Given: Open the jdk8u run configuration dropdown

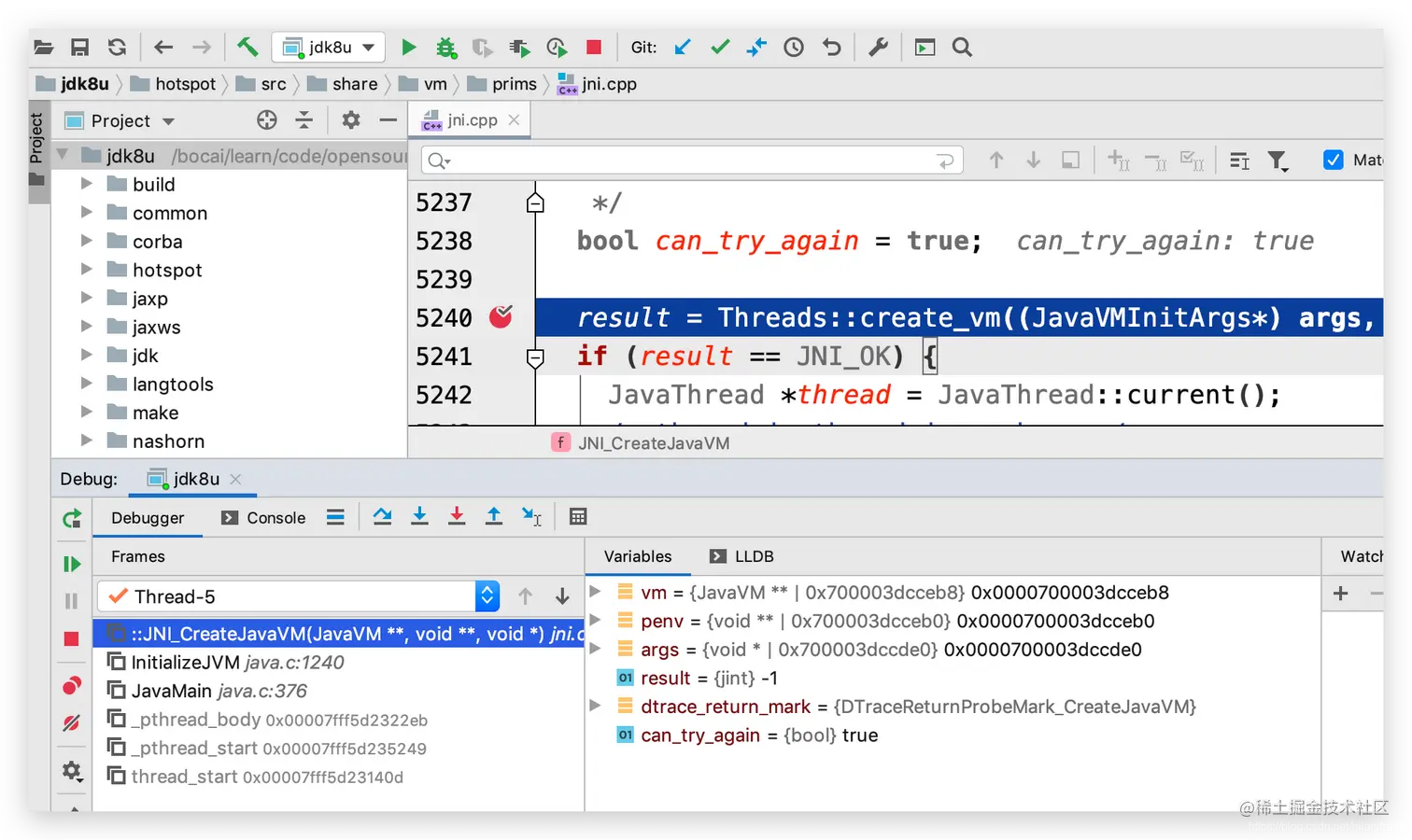Looking at the screenshot, I should [329, 47].
